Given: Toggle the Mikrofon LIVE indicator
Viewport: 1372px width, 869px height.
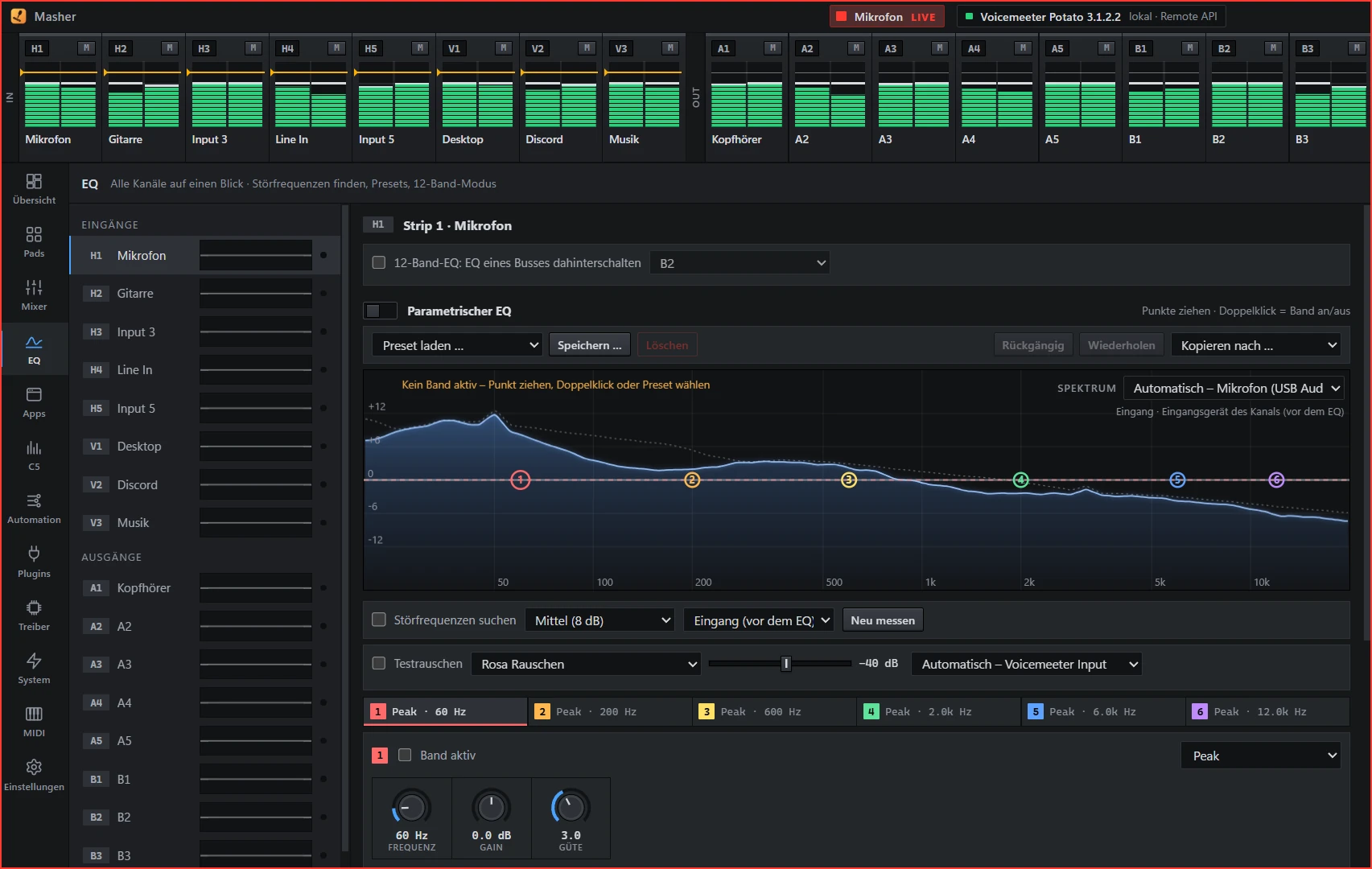Looking at the screenshot, I should (x=886, y=16).
